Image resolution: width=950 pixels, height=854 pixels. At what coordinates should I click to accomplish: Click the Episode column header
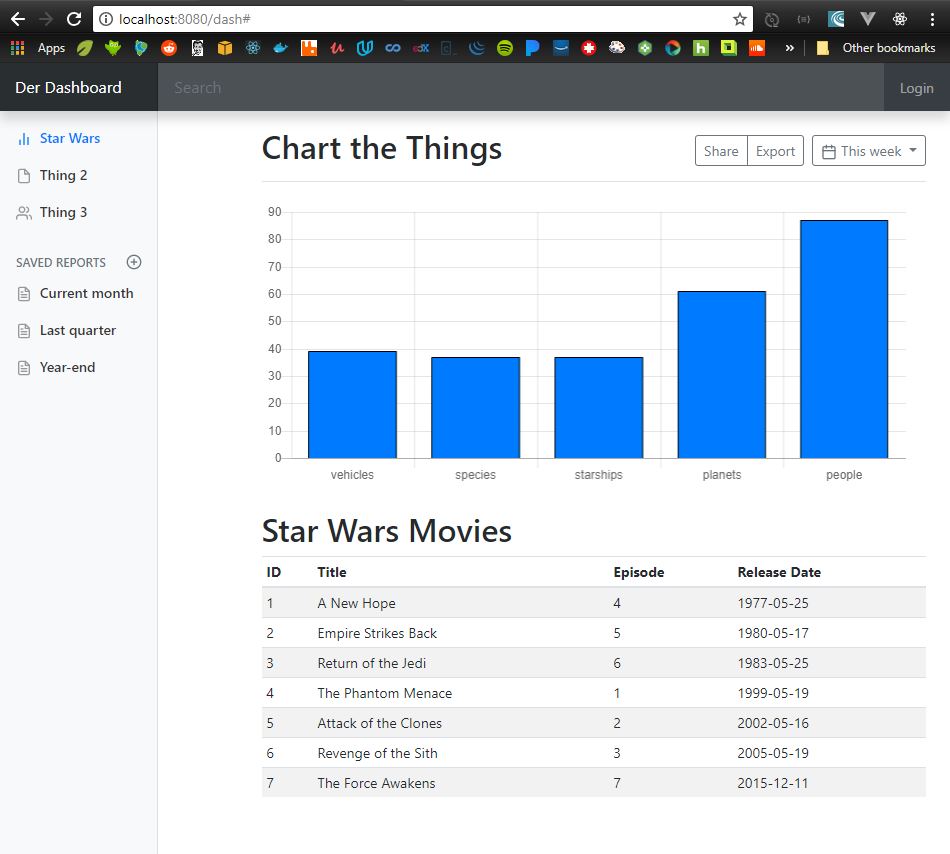(x=639, y=572)
